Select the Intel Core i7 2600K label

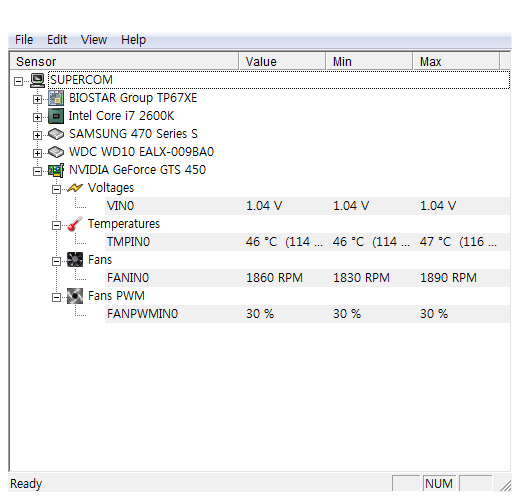tap(121, 116)
